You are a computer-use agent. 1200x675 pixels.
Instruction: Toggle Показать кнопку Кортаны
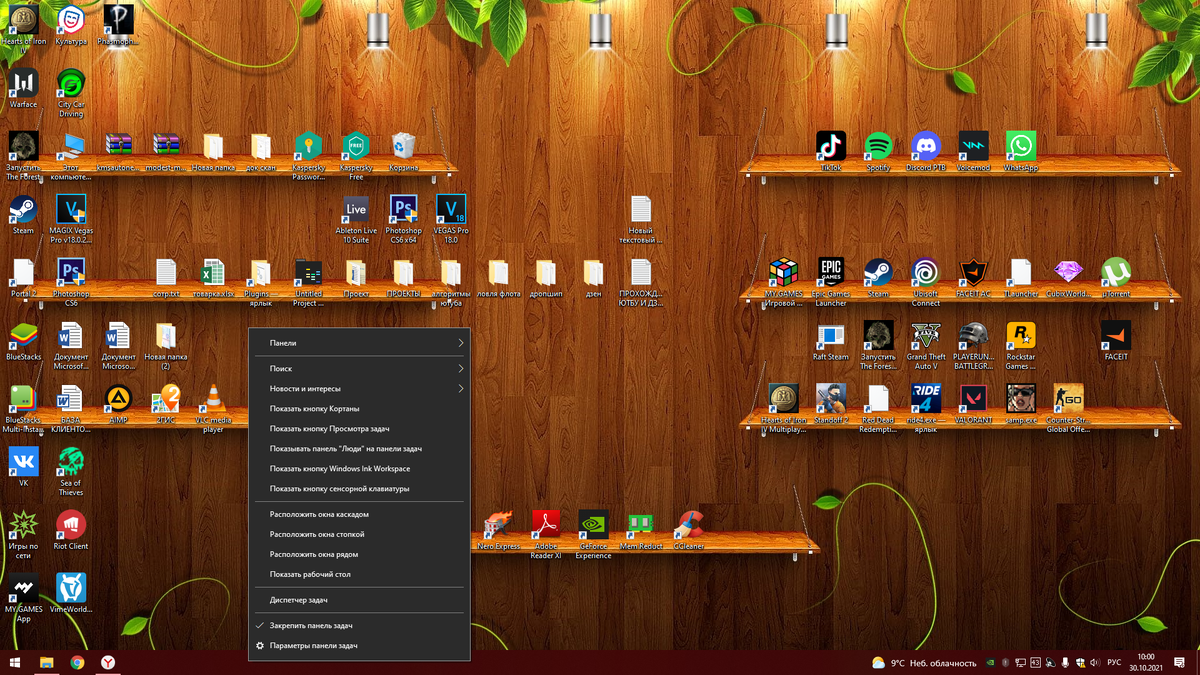click(x=359, y=408)
